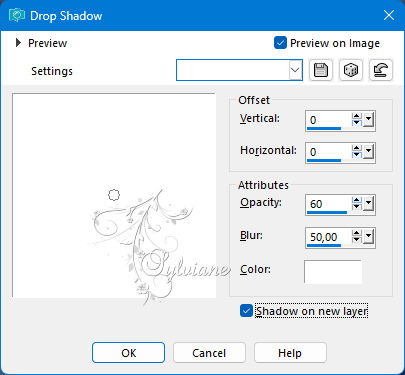The height and width of the screenshot is (375, 405).
Task: Uncheck Shadow on new layer checkbox
Action: (246, 311)
